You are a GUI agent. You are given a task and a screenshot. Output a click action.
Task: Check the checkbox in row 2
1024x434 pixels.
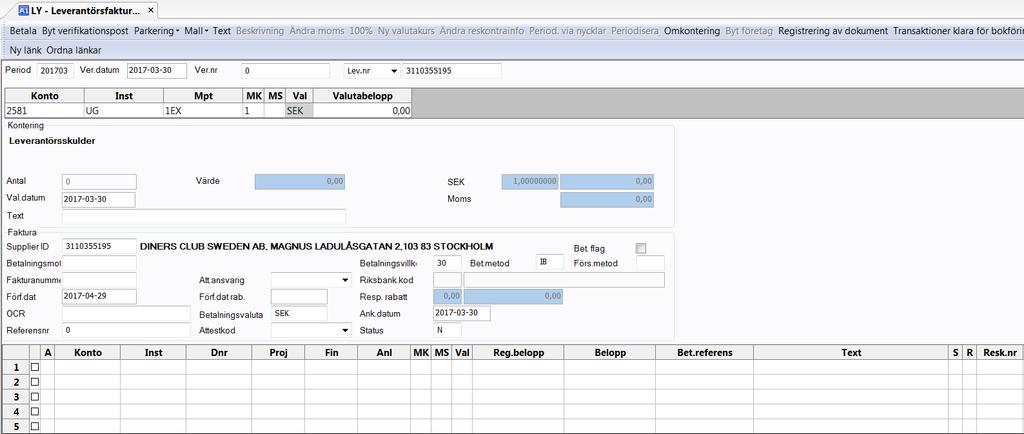35,382
